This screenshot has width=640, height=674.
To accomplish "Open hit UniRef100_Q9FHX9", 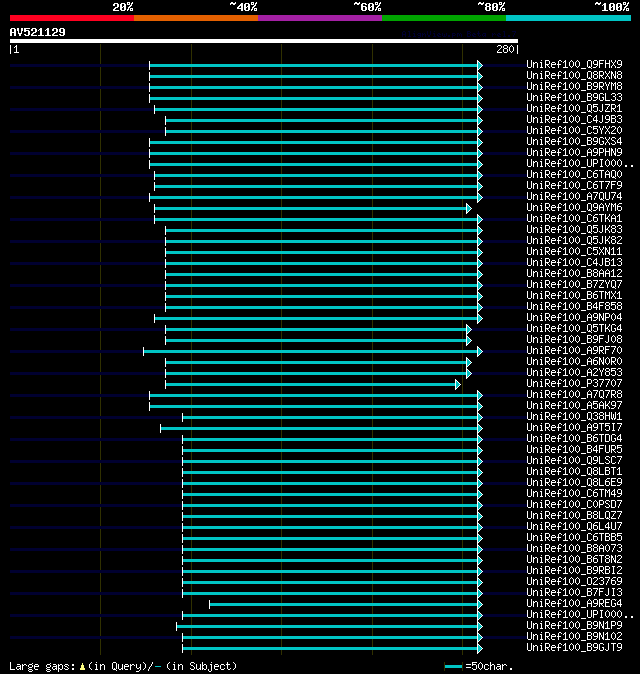I will (x=574, y=64).
